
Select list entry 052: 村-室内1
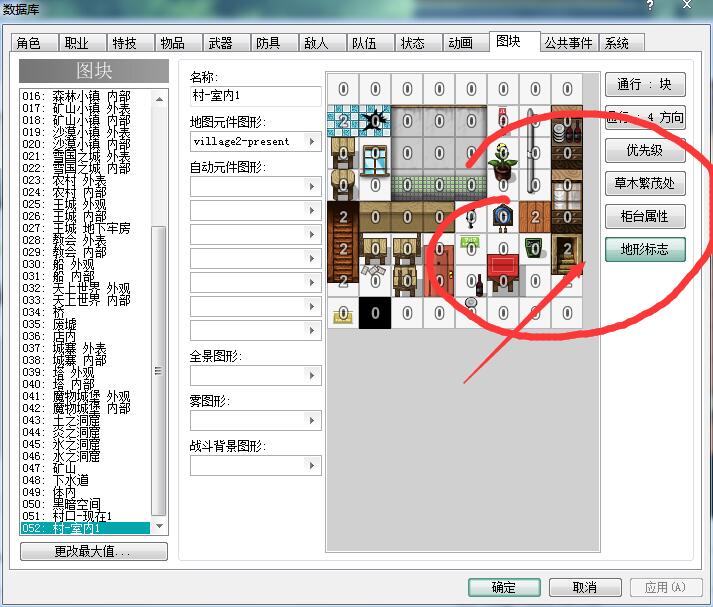click(85, 528)
